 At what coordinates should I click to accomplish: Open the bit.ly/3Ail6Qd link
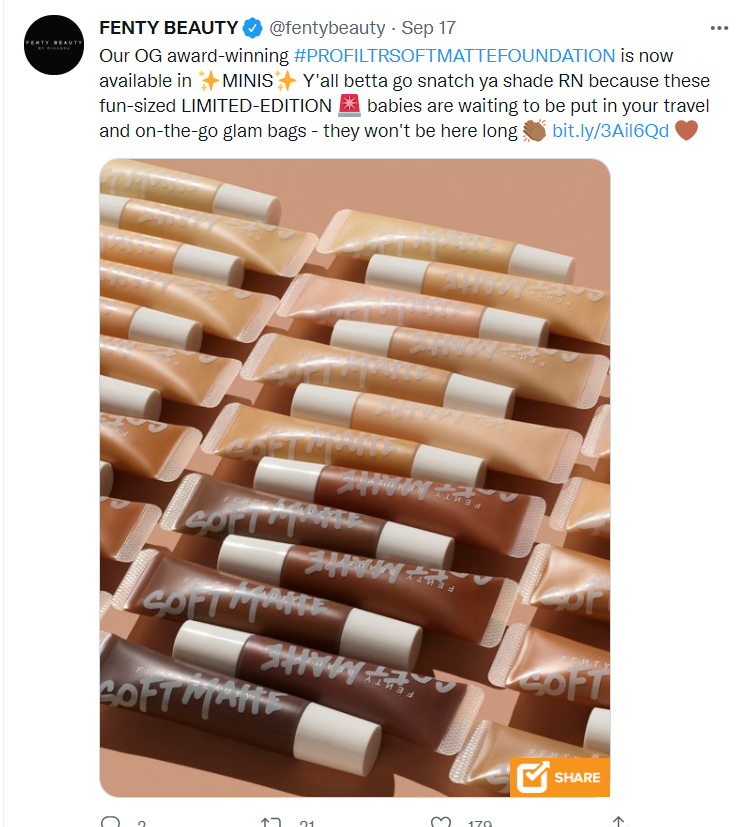[610, 130]
